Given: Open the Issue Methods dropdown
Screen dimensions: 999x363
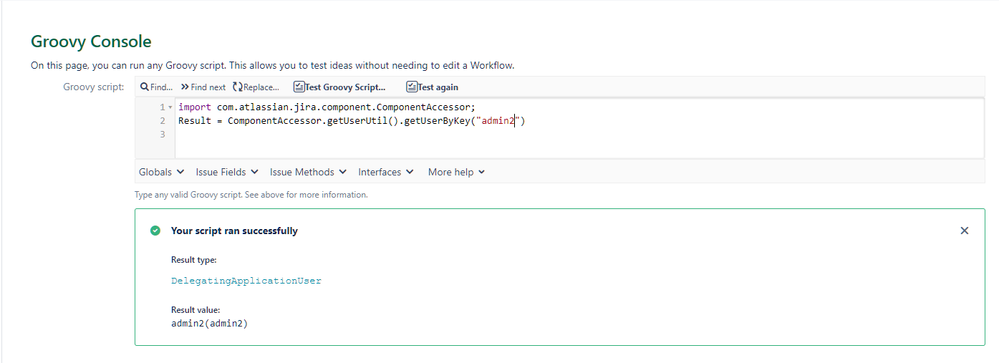Looking at the screenshot, I should tap(308, 172).
